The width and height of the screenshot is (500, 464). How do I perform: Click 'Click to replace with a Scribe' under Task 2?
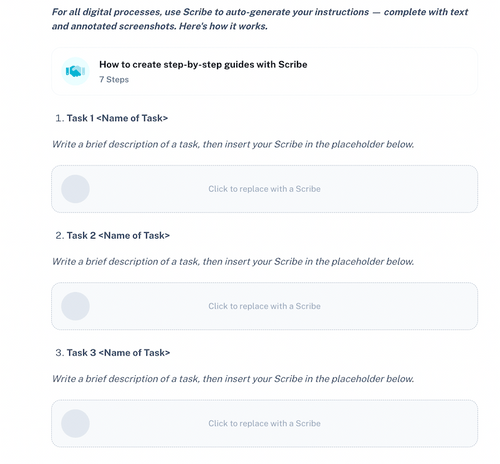[x=264, y=306]
